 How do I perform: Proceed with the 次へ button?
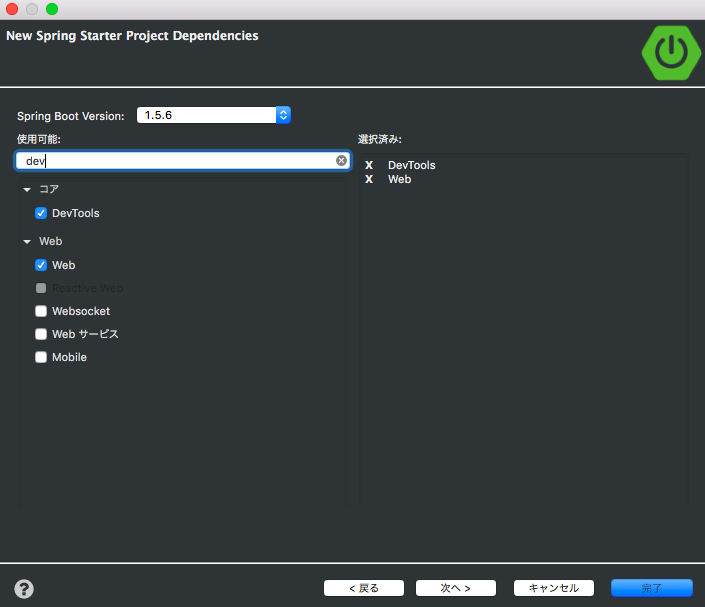pos(455,588)
